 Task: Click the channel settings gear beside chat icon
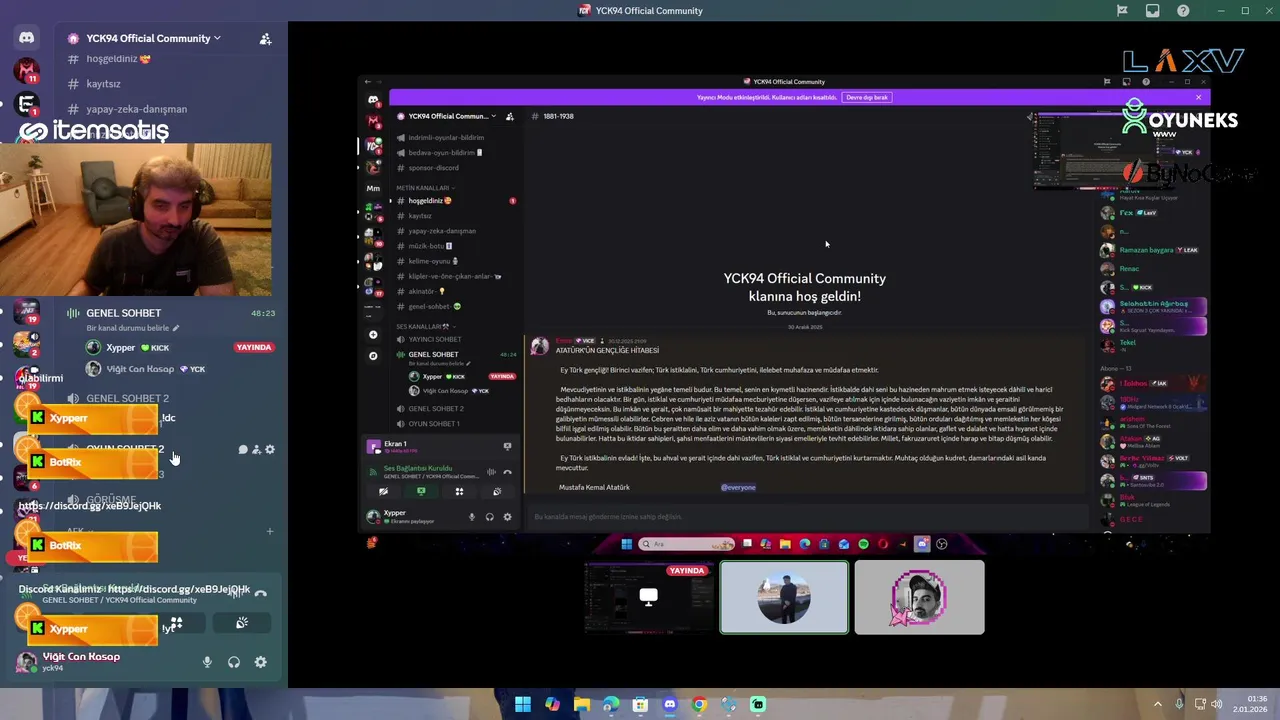tap(270, 450)
